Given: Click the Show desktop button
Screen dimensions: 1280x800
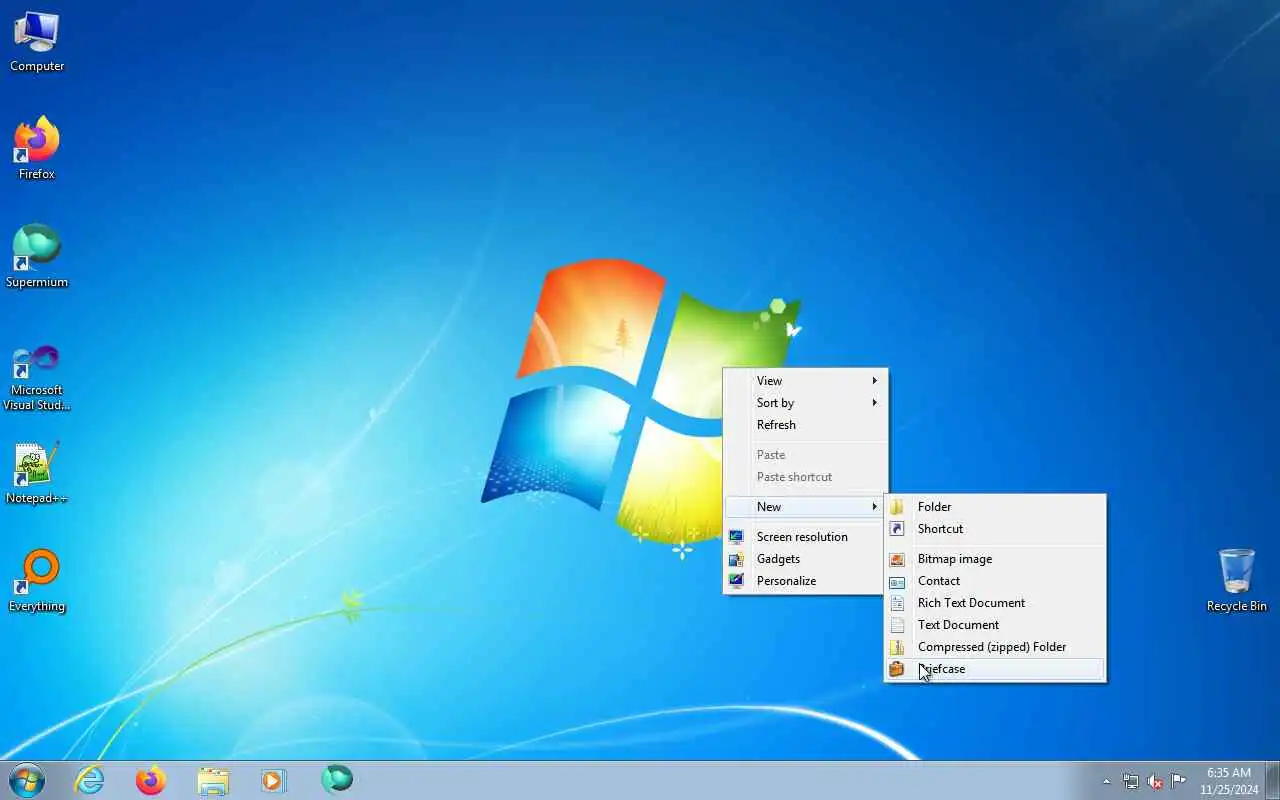Looking at the screenshot, I should [1273, 781].
